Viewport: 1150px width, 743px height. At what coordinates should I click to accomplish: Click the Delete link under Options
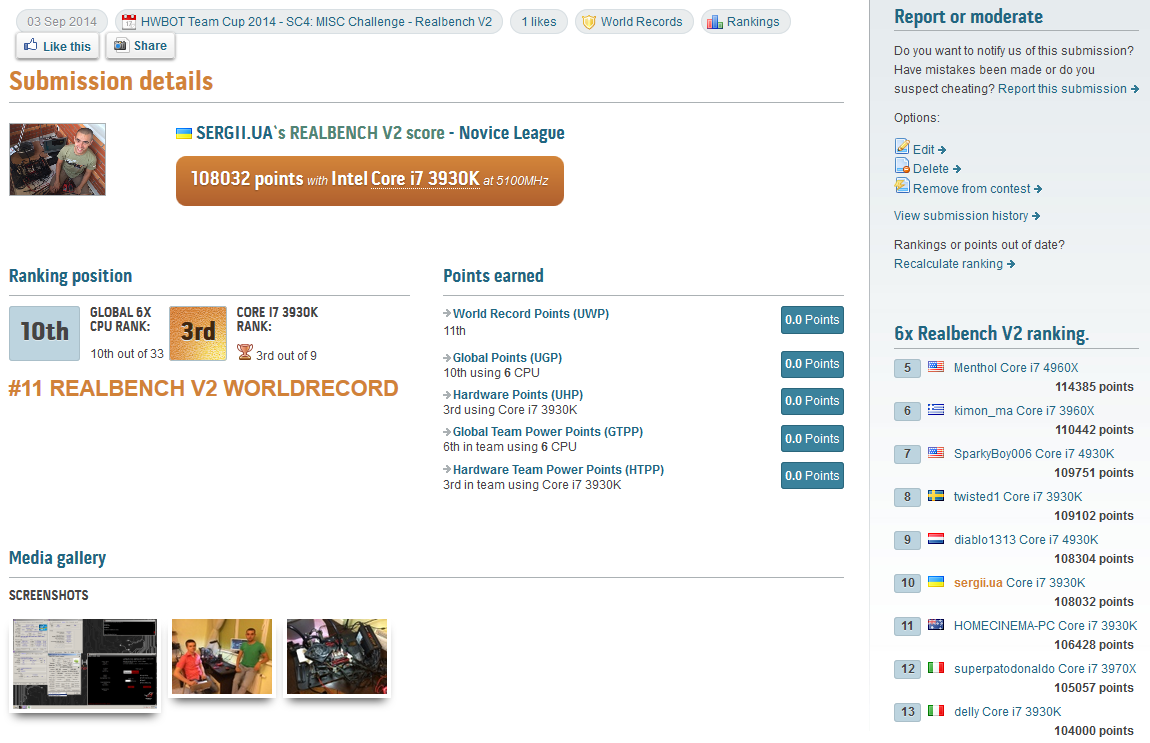937,169
